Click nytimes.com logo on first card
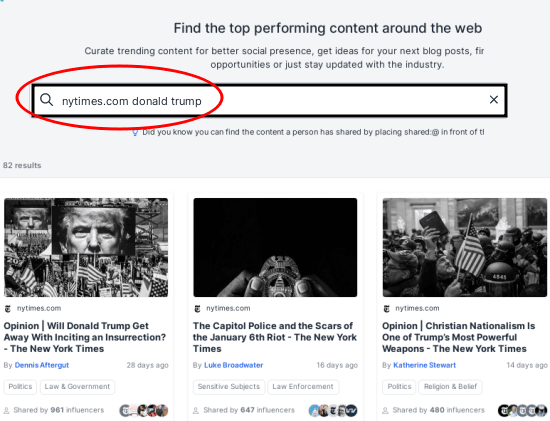Viewport: 550px width, 421px height. pyautogui.click(x=8, y=309)
